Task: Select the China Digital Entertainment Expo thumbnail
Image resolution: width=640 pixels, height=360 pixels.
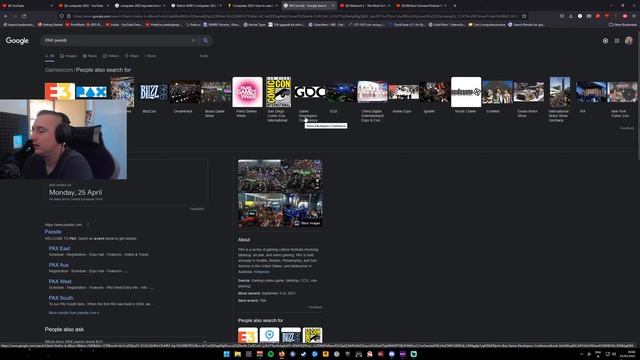Action: pos(372,92)
